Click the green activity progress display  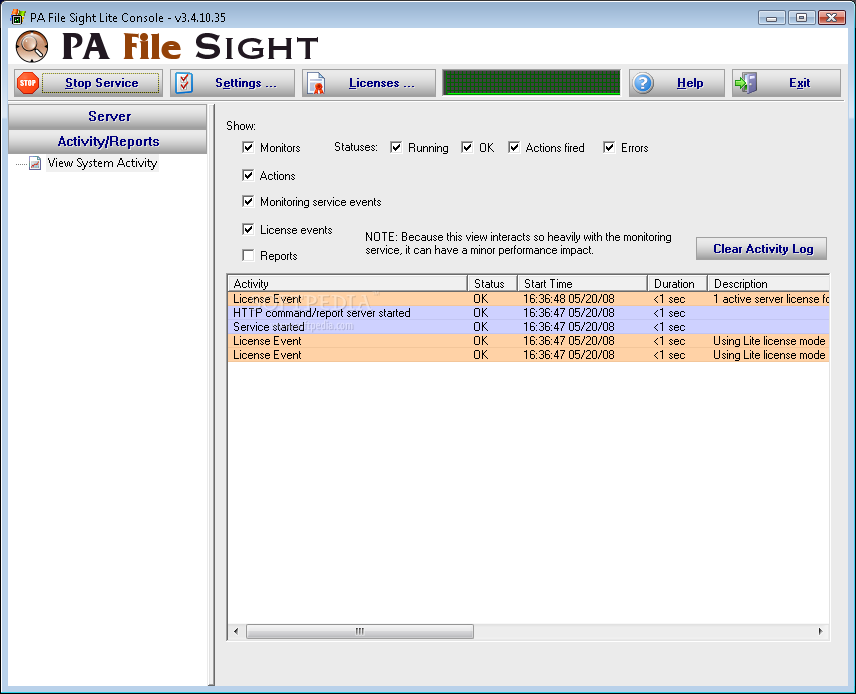point(532,83)
